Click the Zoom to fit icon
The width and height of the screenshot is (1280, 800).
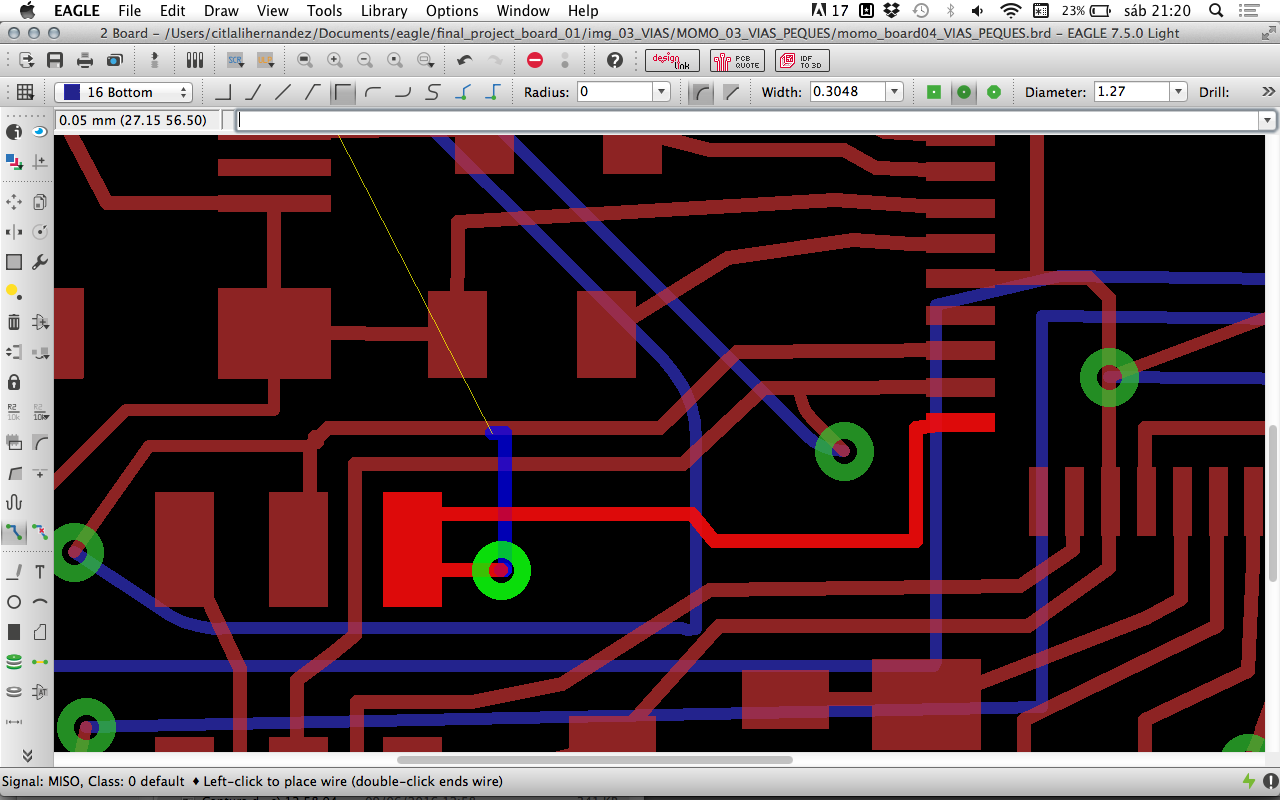pos(305,60)
